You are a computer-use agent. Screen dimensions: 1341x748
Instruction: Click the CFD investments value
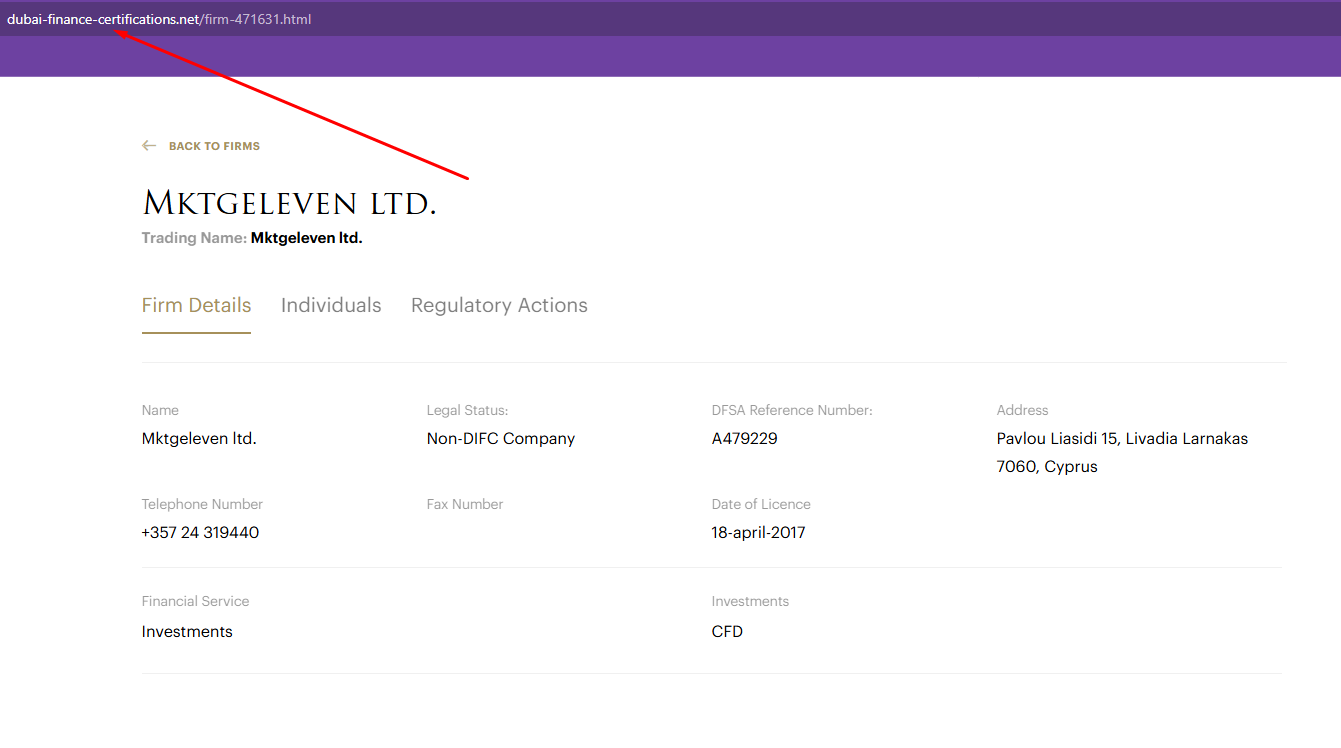[727, 631]
